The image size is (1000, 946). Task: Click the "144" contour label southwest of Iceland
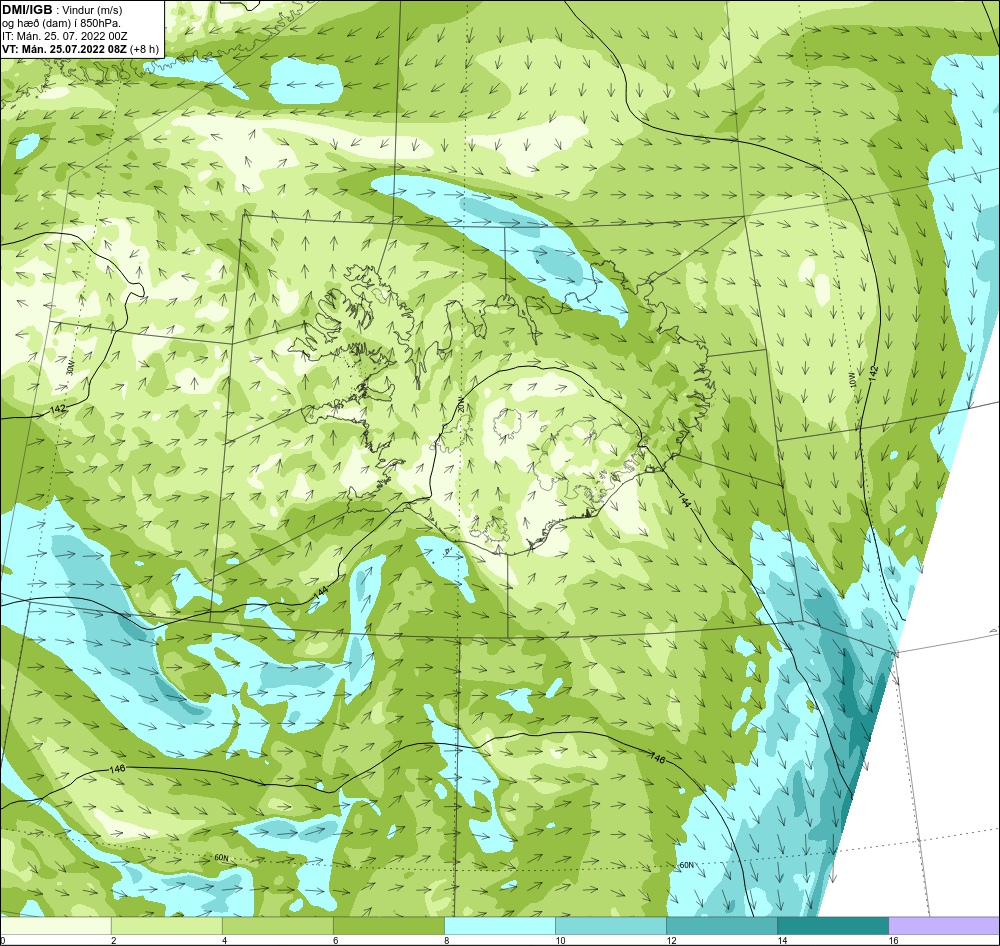click(321, 593)
